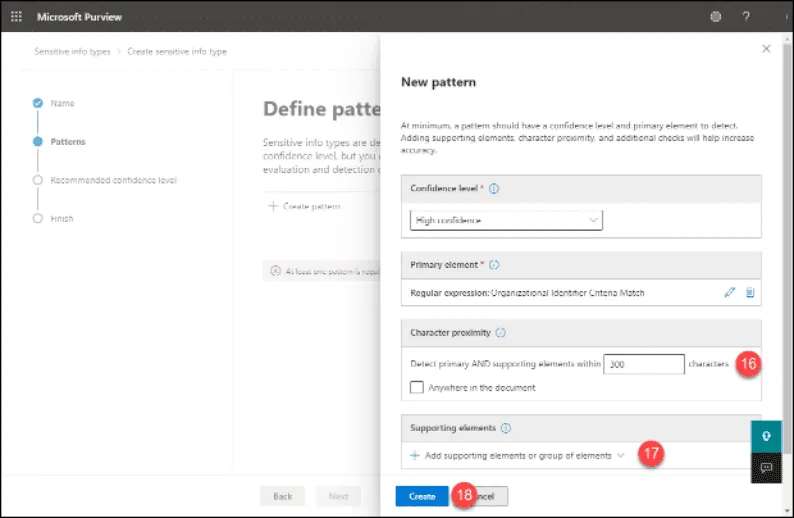Open the teal lightbulb help widget

click(767, 436)
